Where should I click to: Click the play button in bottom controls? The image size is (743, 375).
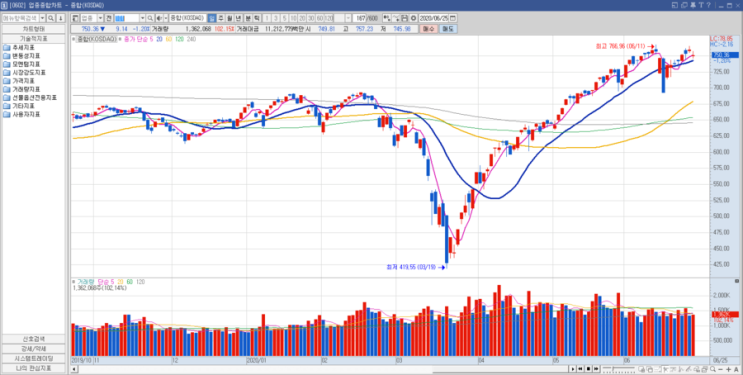(572, 369)
